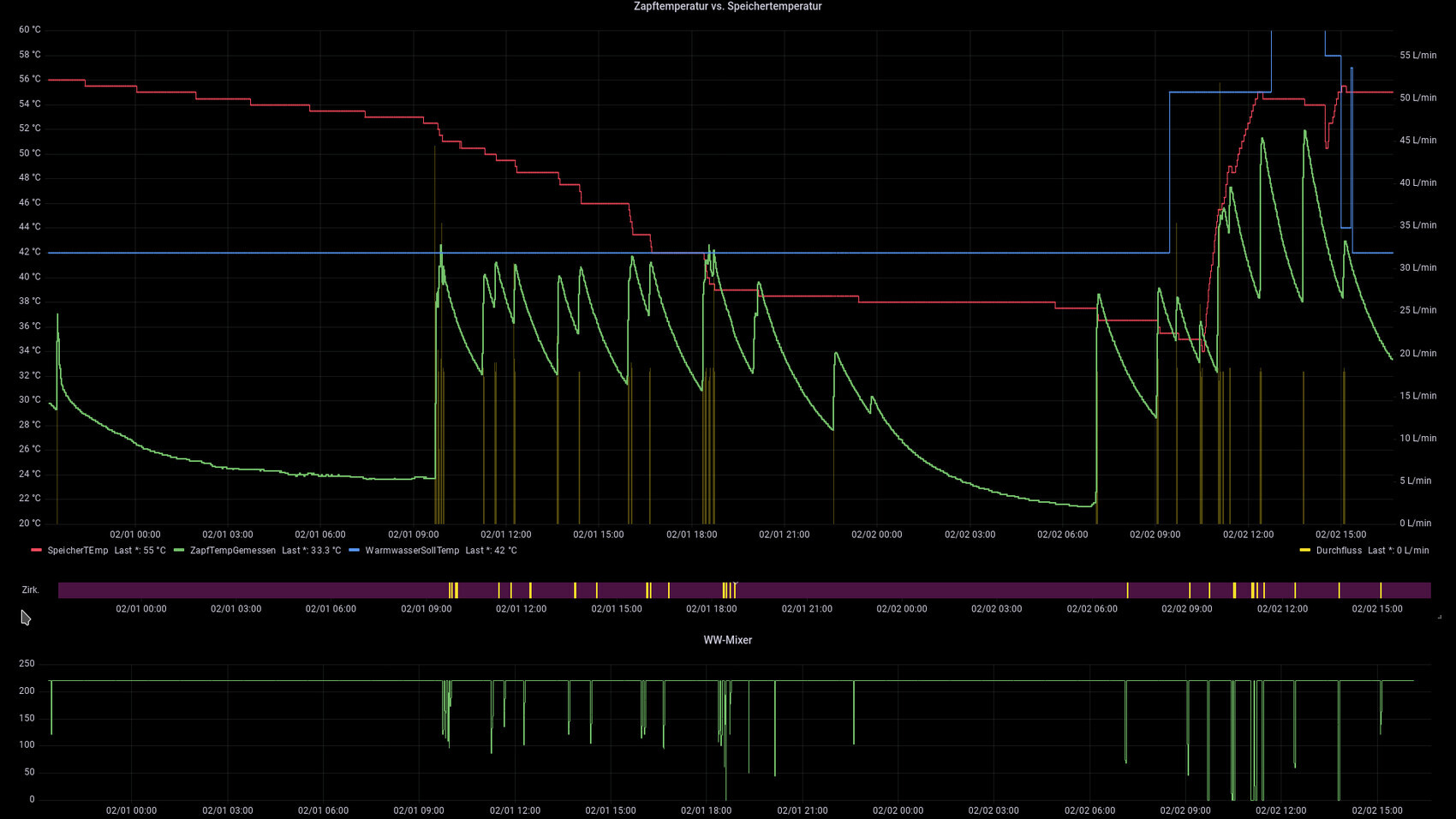Open the Zapftemperatur vs. Speichertemperatur panel title menu
The width and height of the screenshot is (1456, 819).
(727, 7)
